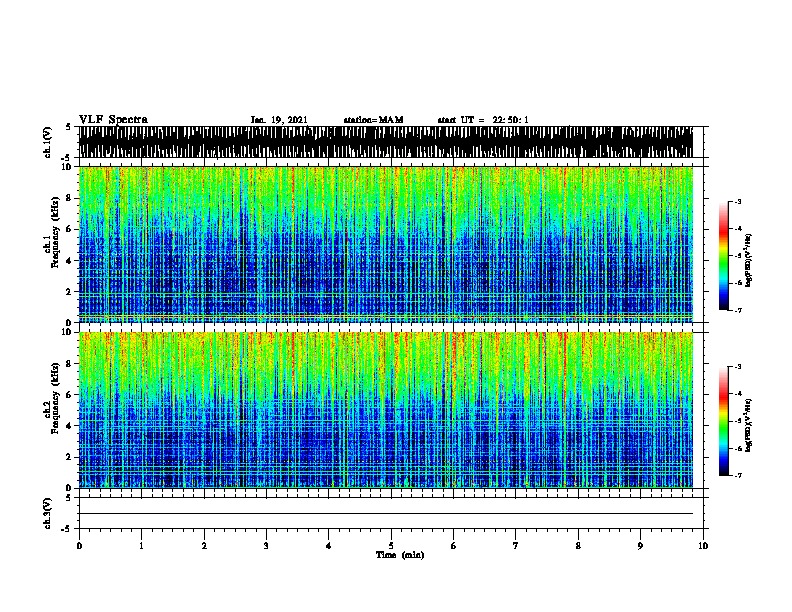Click the time-axis tick label "9"

pos(640,546)
